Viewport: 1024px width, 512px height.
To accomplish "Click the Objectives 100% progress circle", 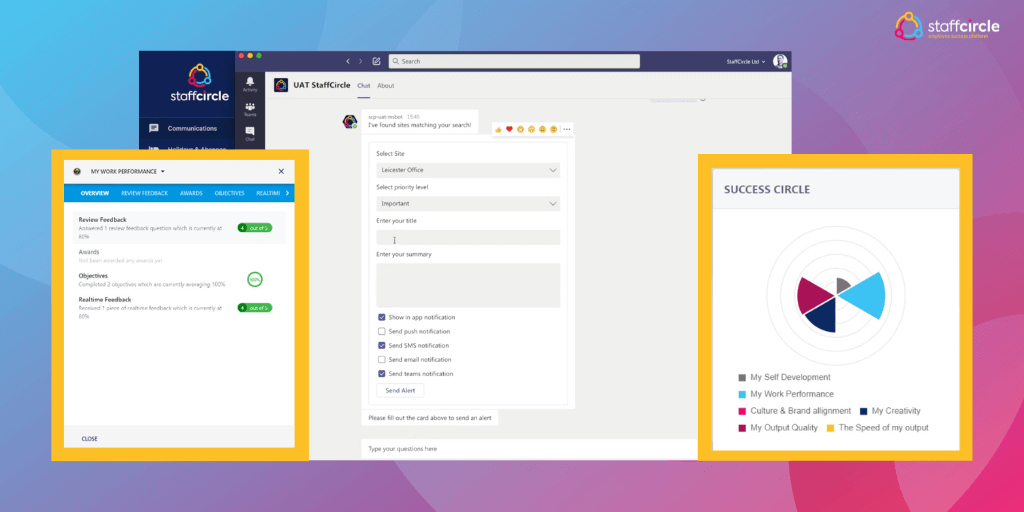I will [255, 280].
